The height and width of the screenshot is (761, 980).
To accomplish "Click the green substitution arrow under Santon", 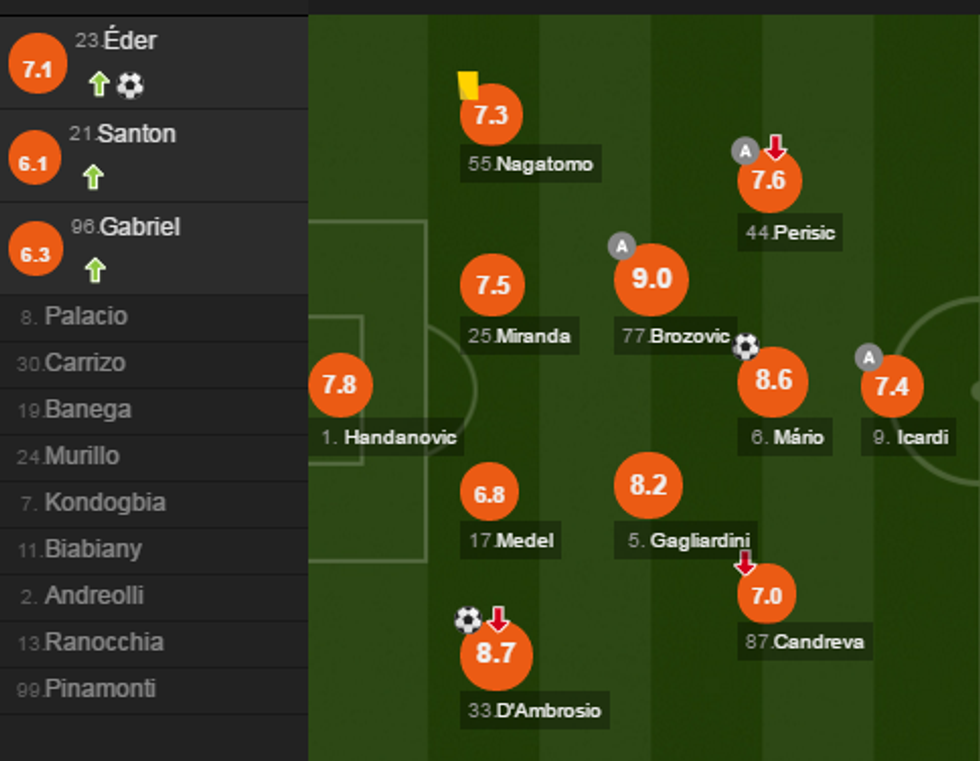I will click(93, 178).
